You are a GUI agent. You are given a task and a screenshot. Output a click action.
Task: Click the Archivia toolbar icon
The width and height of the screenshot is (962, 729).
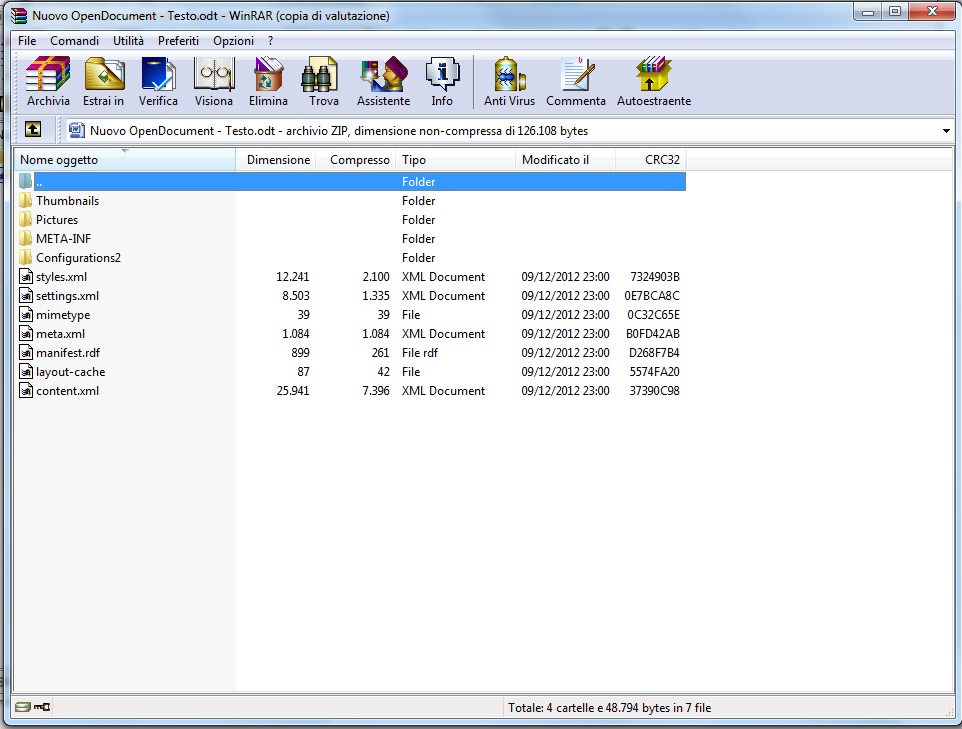(48, 74)
